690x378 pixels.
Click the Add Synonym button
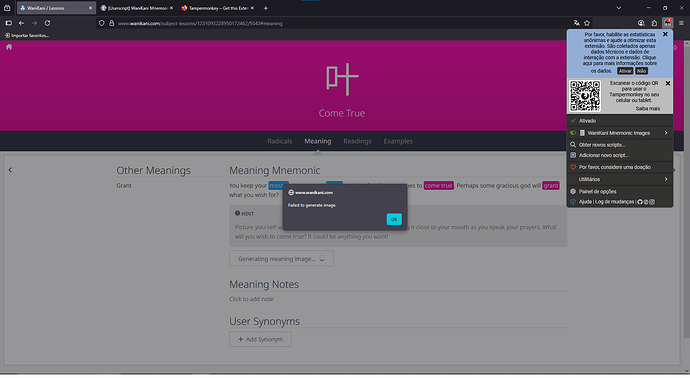[x=260, y=339]
